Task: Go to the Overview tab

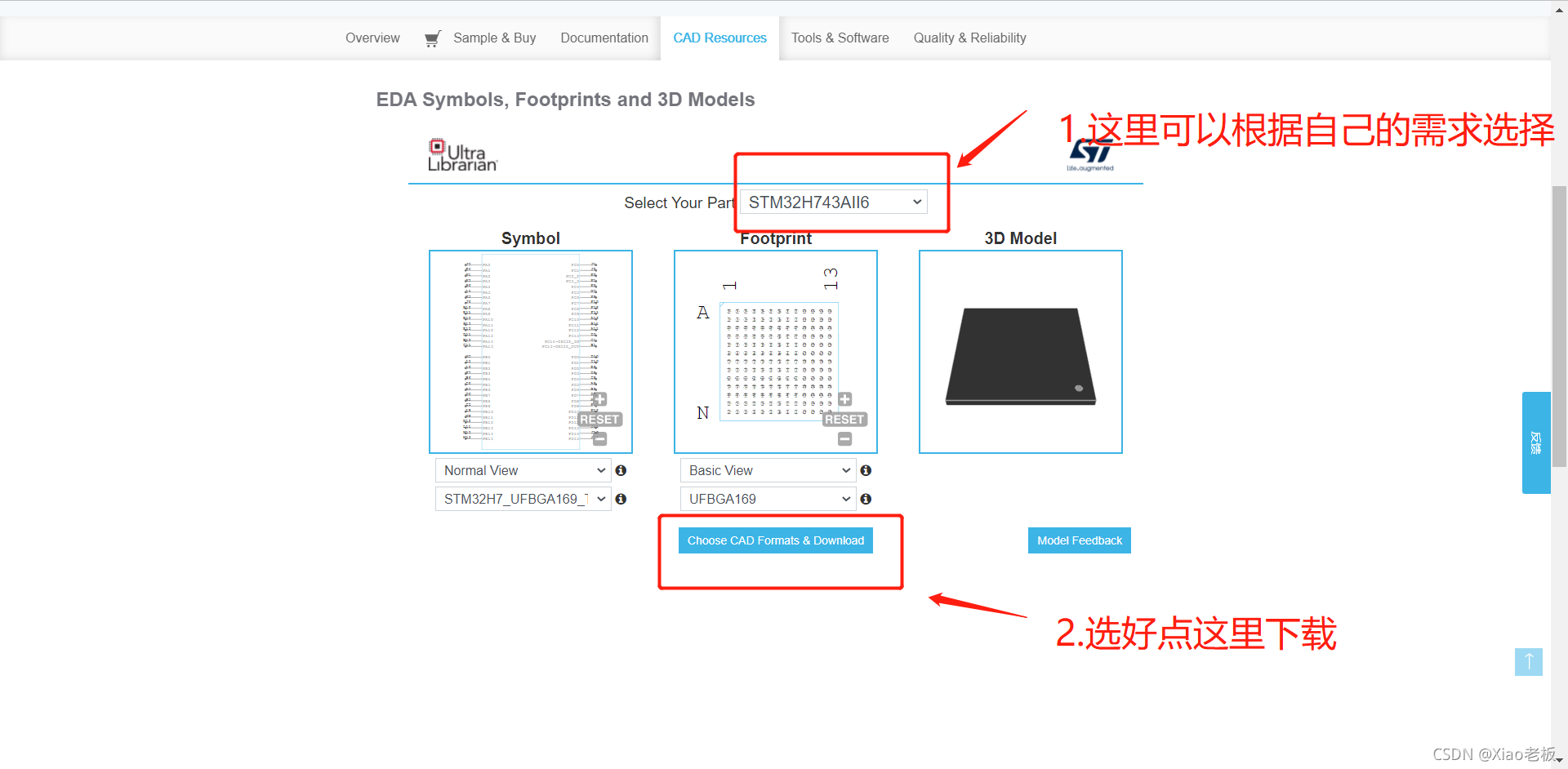Action: 372,38
